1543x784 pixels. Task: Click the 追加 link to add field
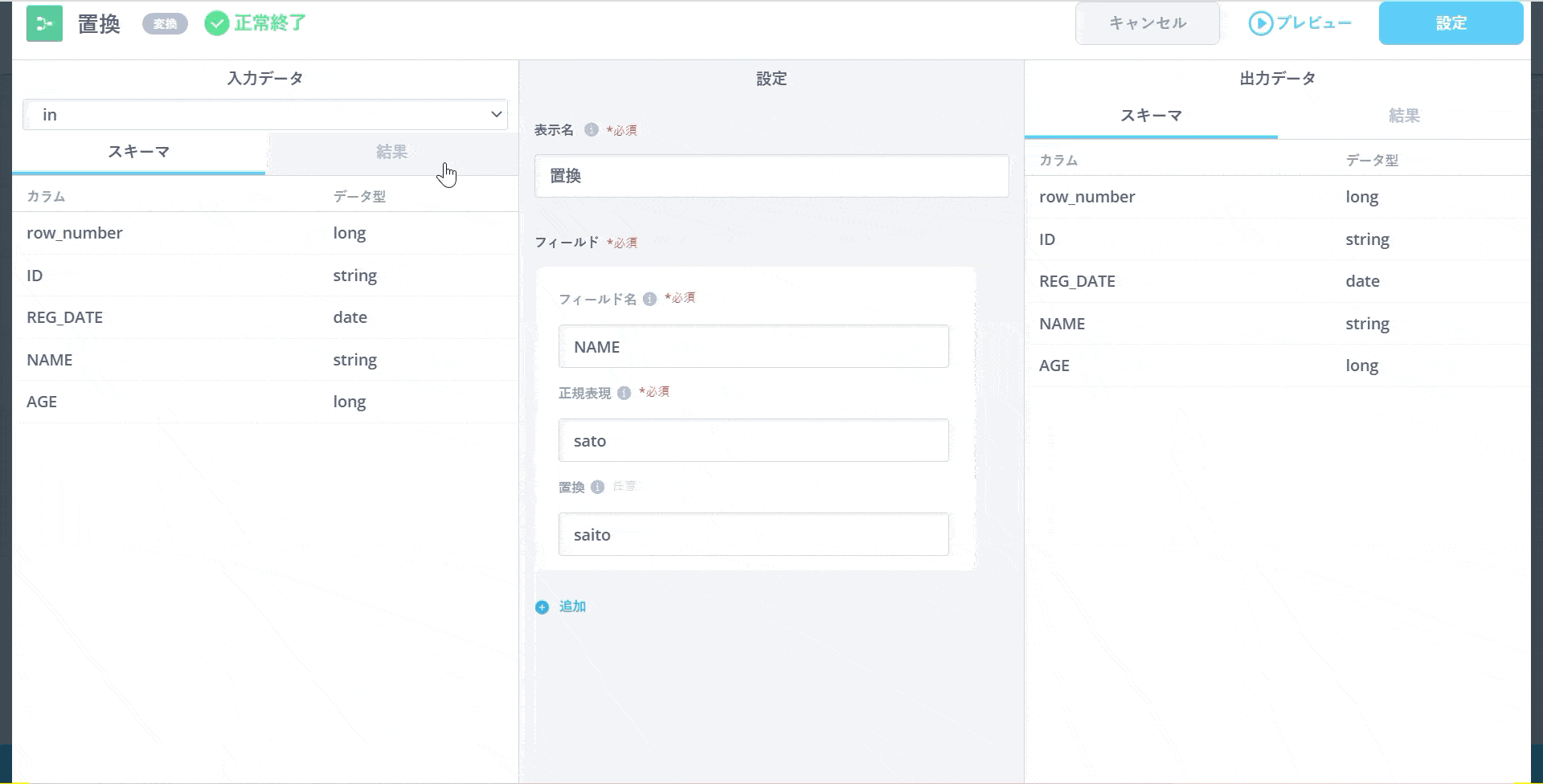[572, 606]
